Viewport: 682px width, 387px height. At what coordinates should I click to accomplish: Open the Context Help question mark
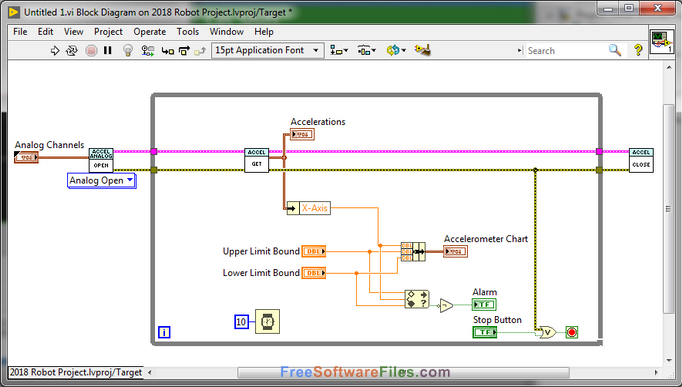(x=638, y=50)
